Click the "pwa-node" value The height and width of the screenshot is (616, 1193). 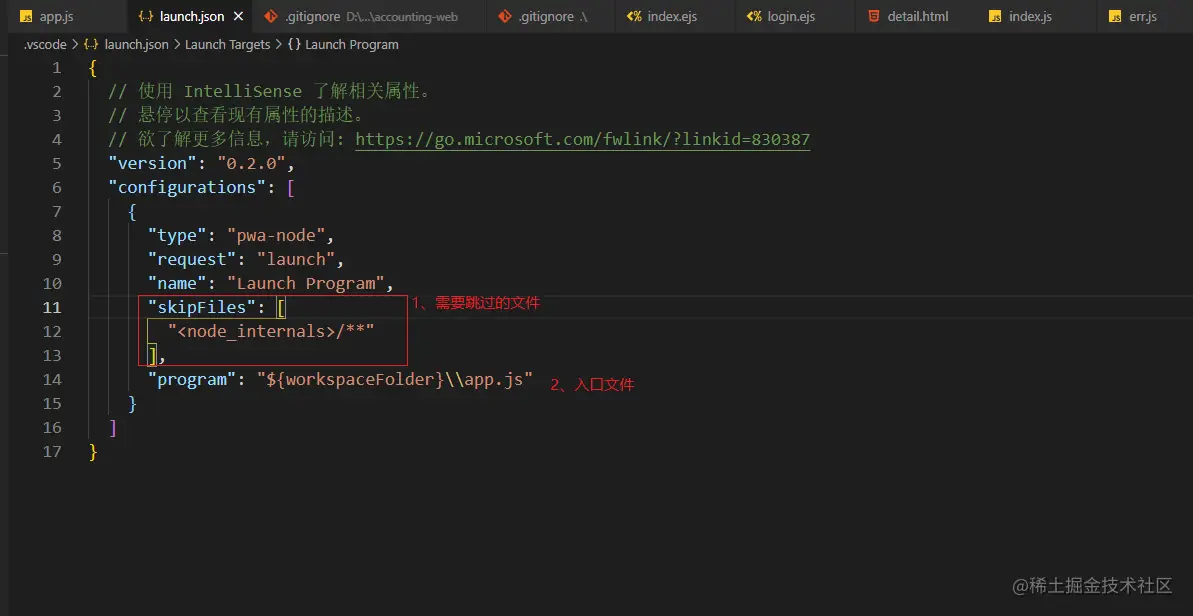point(276,235)
